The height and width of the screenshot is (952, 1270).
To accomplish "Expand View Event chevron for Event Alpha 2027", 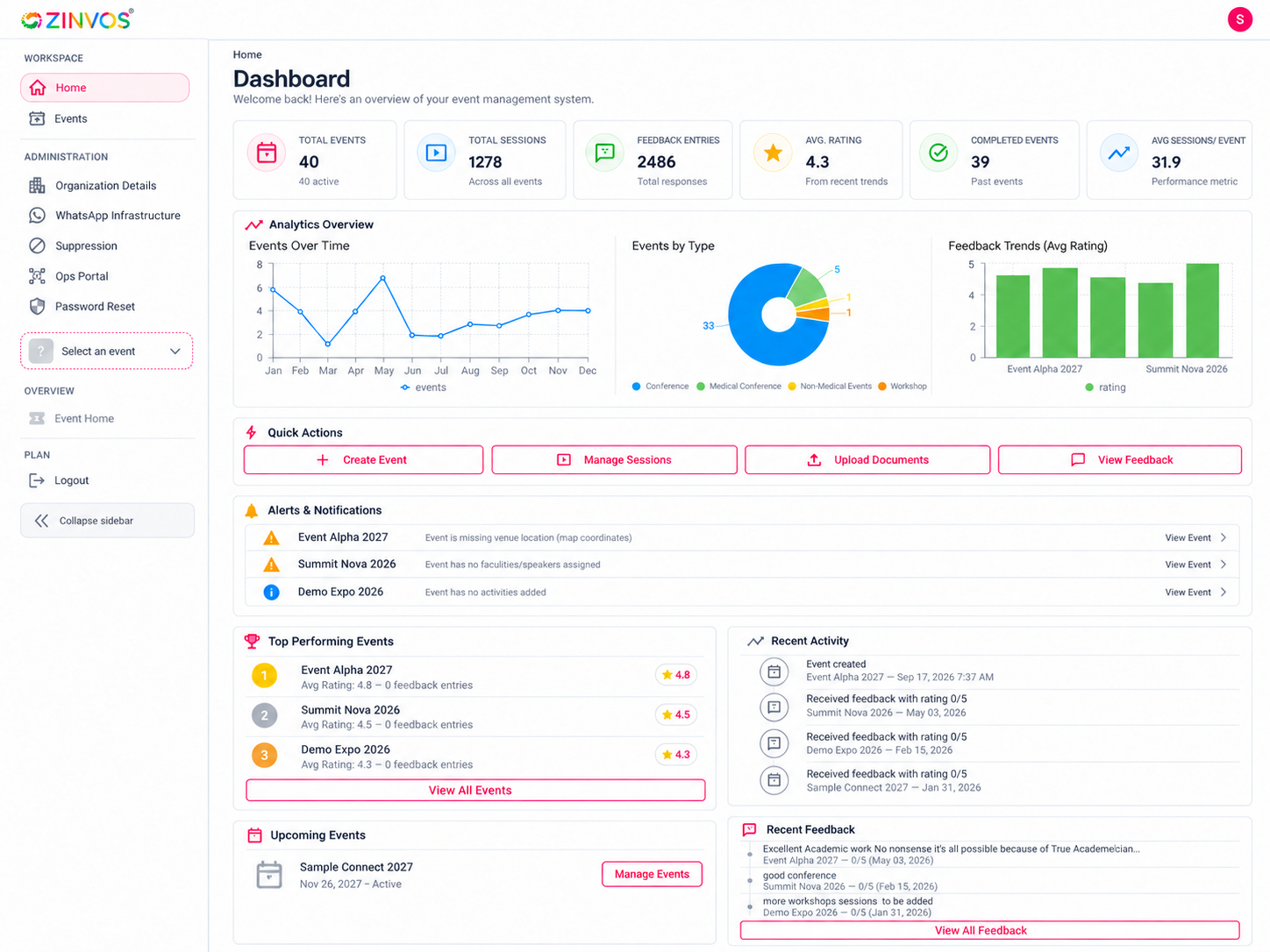I will coord(1224,537).
